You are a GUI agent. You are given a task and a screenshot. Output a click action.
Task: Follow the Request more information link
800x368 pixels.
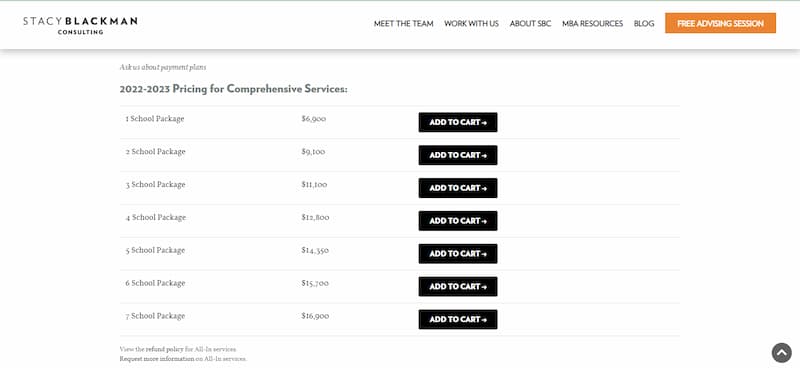tap(157, 359)
